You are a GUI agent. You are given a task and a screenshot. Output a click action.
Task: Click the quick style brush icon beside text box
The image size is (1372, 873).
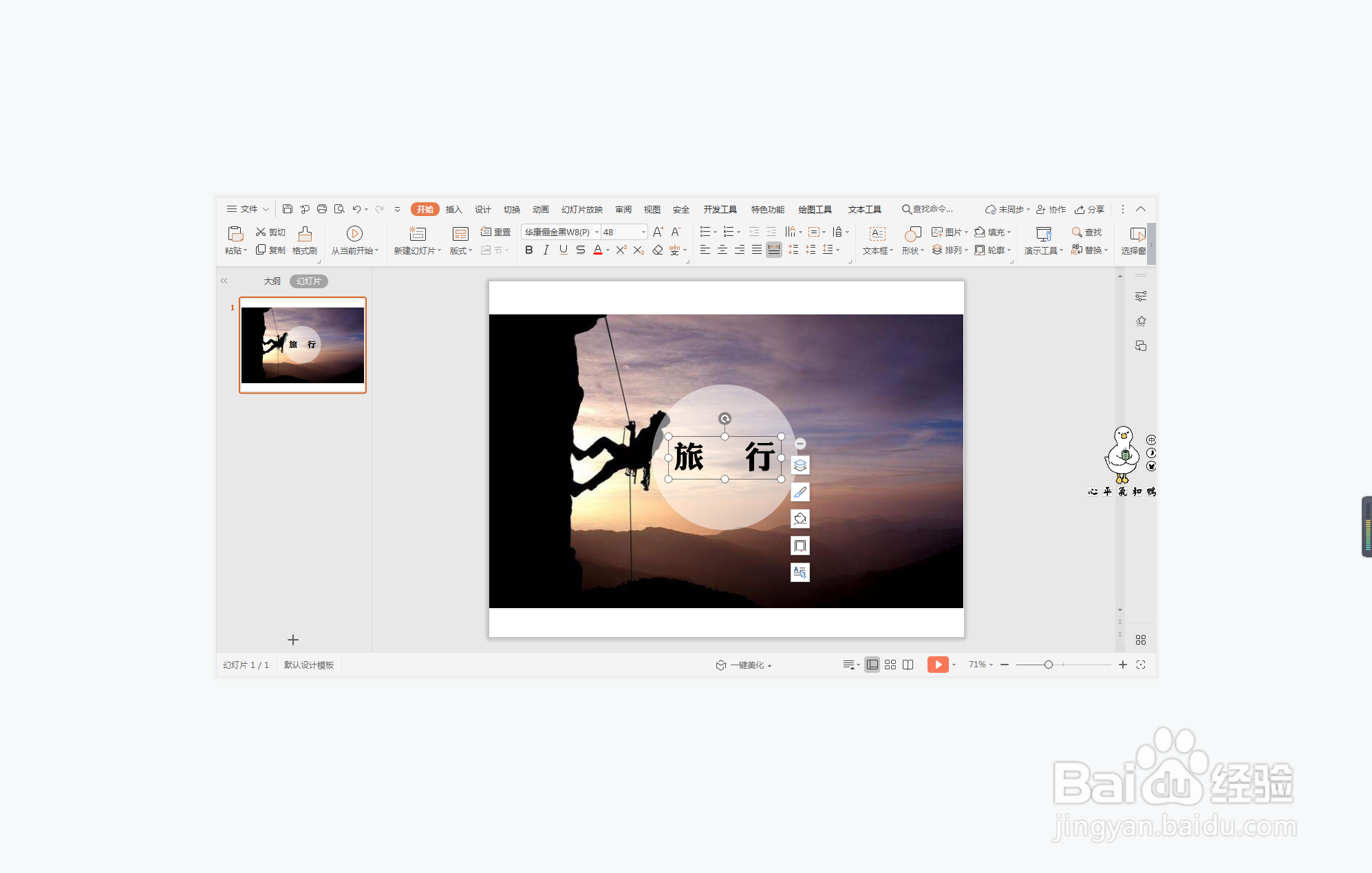[x=800, y=491]
